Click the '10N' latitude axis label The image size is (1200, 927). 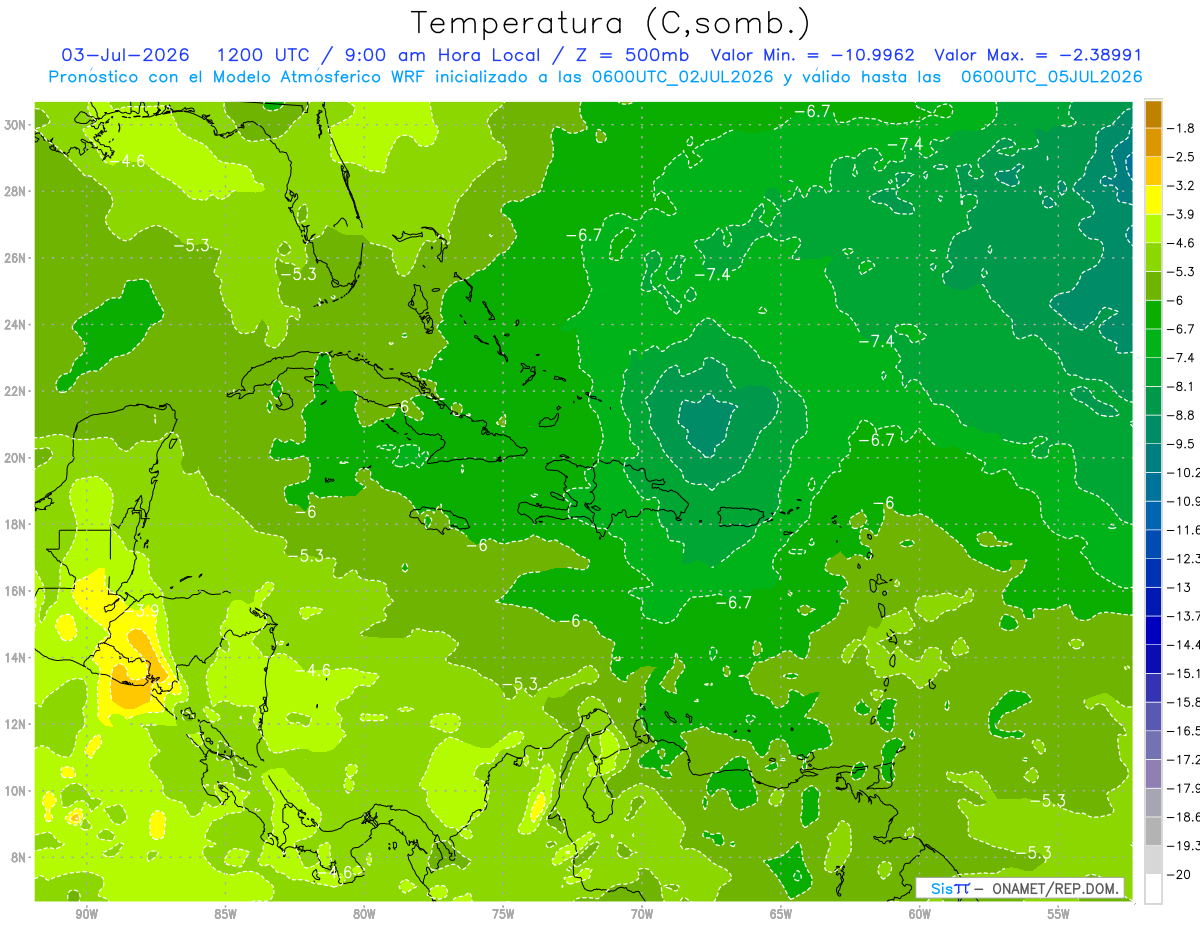pos(16,790)
